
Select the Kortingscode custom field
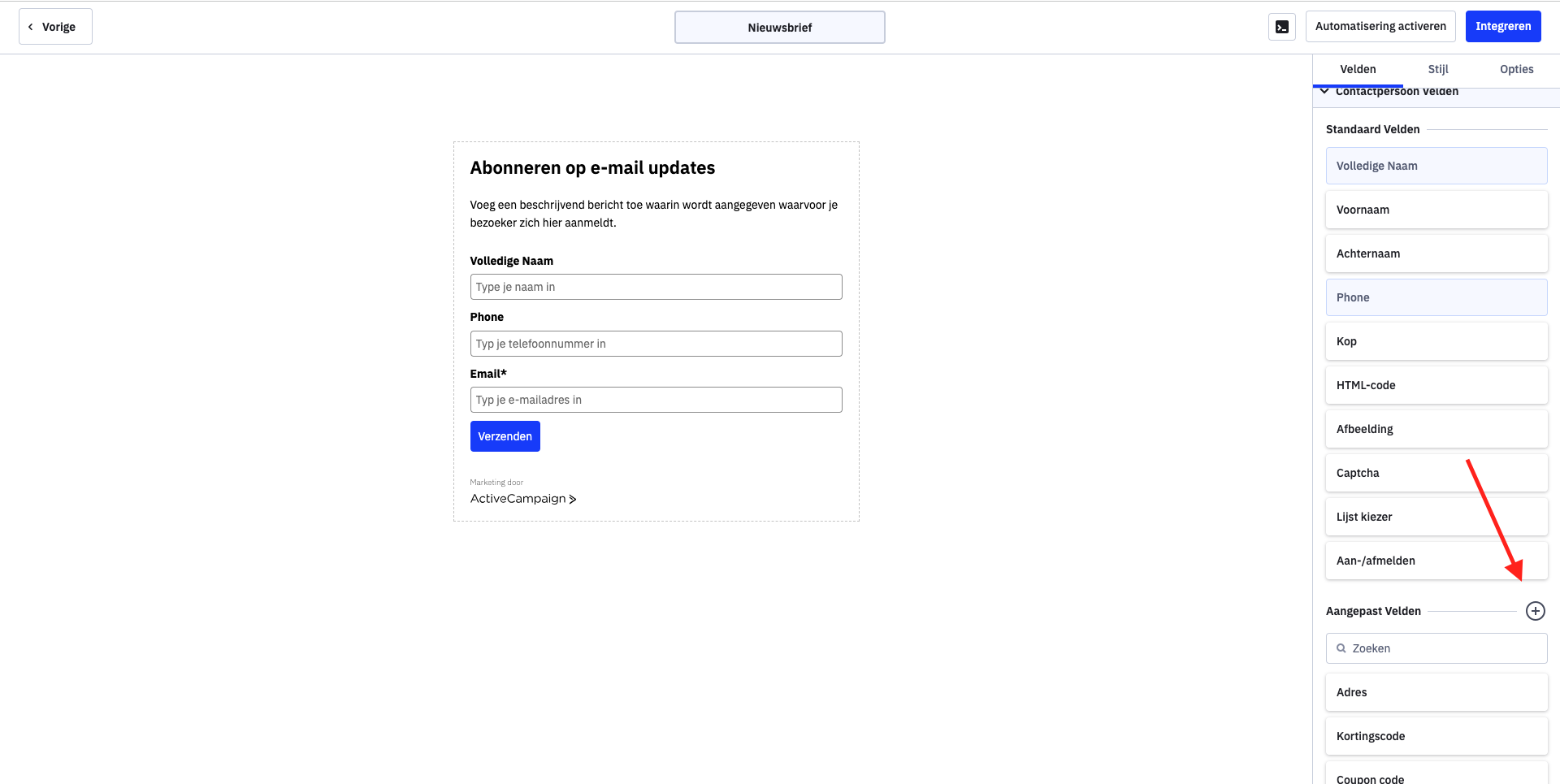click(x=1436, y=736)
